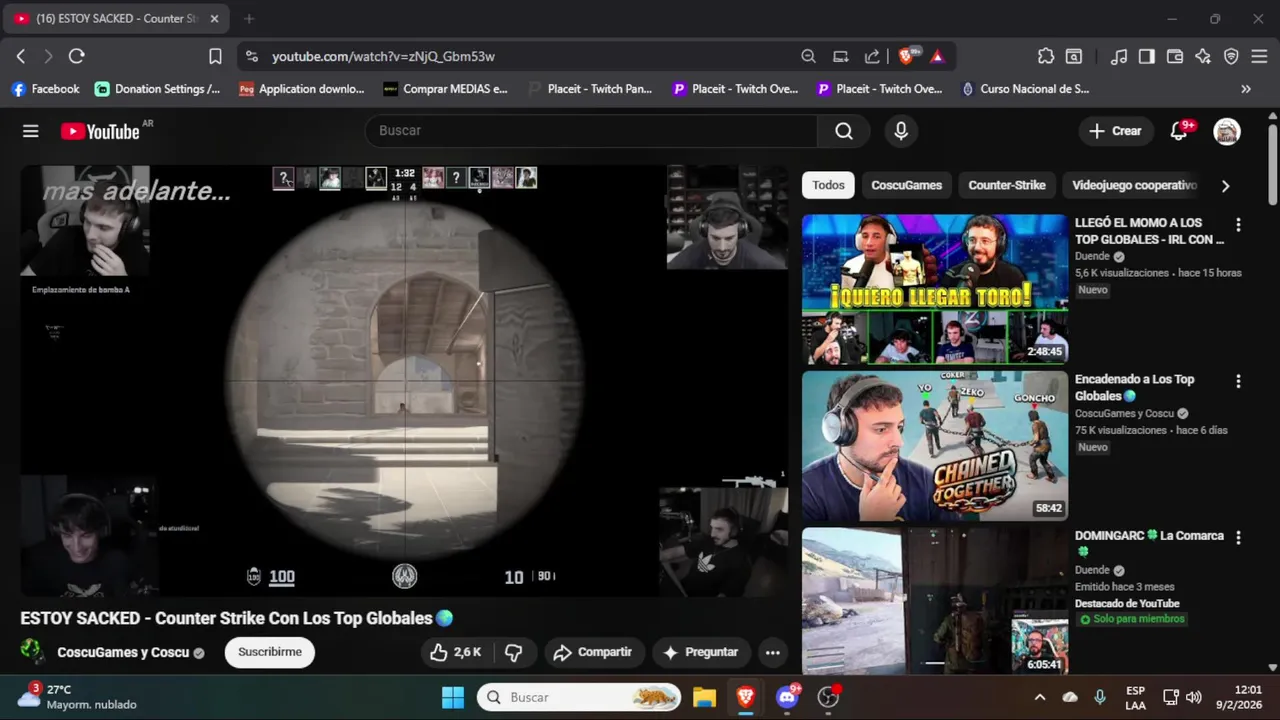This screenshot has width=1280, height=720.
Task: Click the browser address bar URL
Action: coord(383,56)
